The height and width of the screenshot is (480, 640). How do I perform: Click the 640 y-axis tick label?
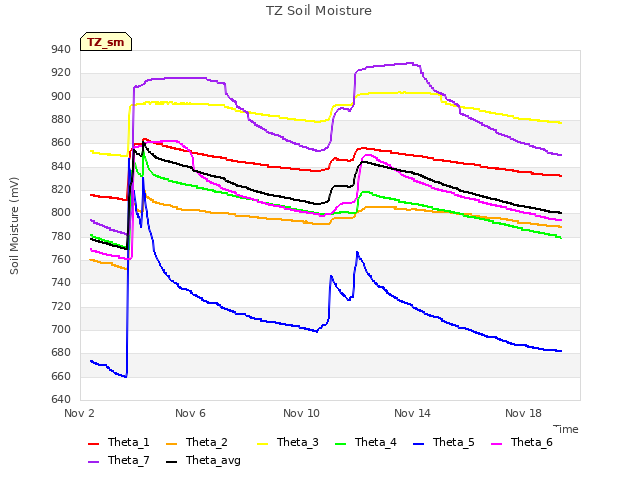[x=61, y=399]
